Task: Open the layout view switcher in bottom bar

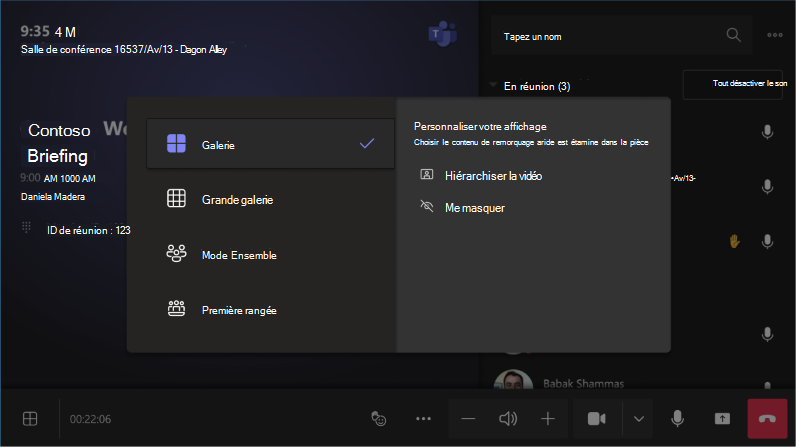Action: coord(30,419)
